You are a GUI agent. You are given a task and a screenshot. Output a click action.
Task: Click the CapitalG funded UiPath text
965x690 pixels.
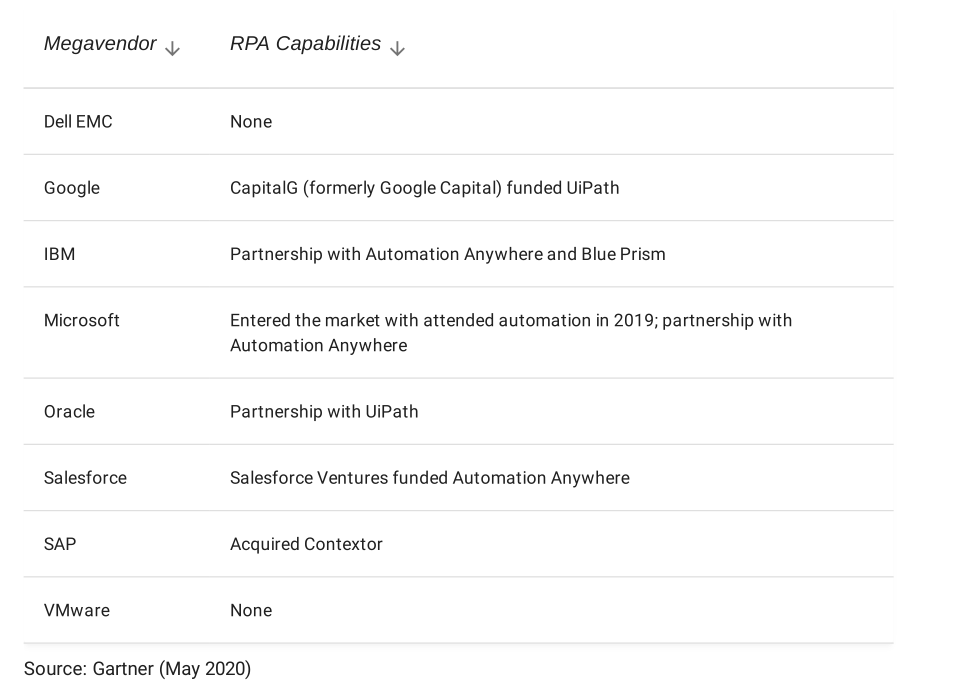[424, 188]
